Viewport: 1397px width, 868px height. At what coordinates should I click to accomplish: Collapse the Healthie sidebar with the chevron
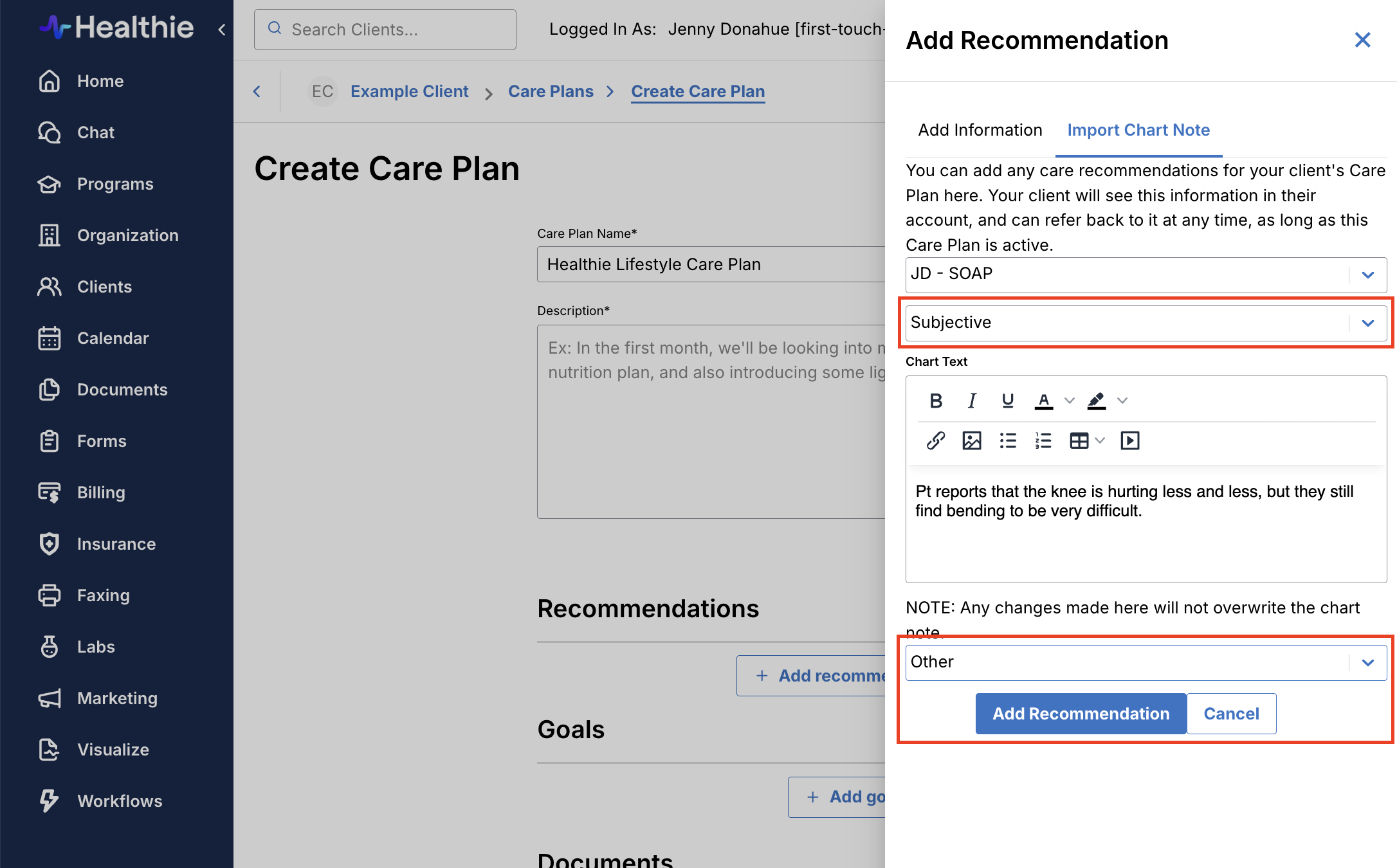[x=222, y=30]
